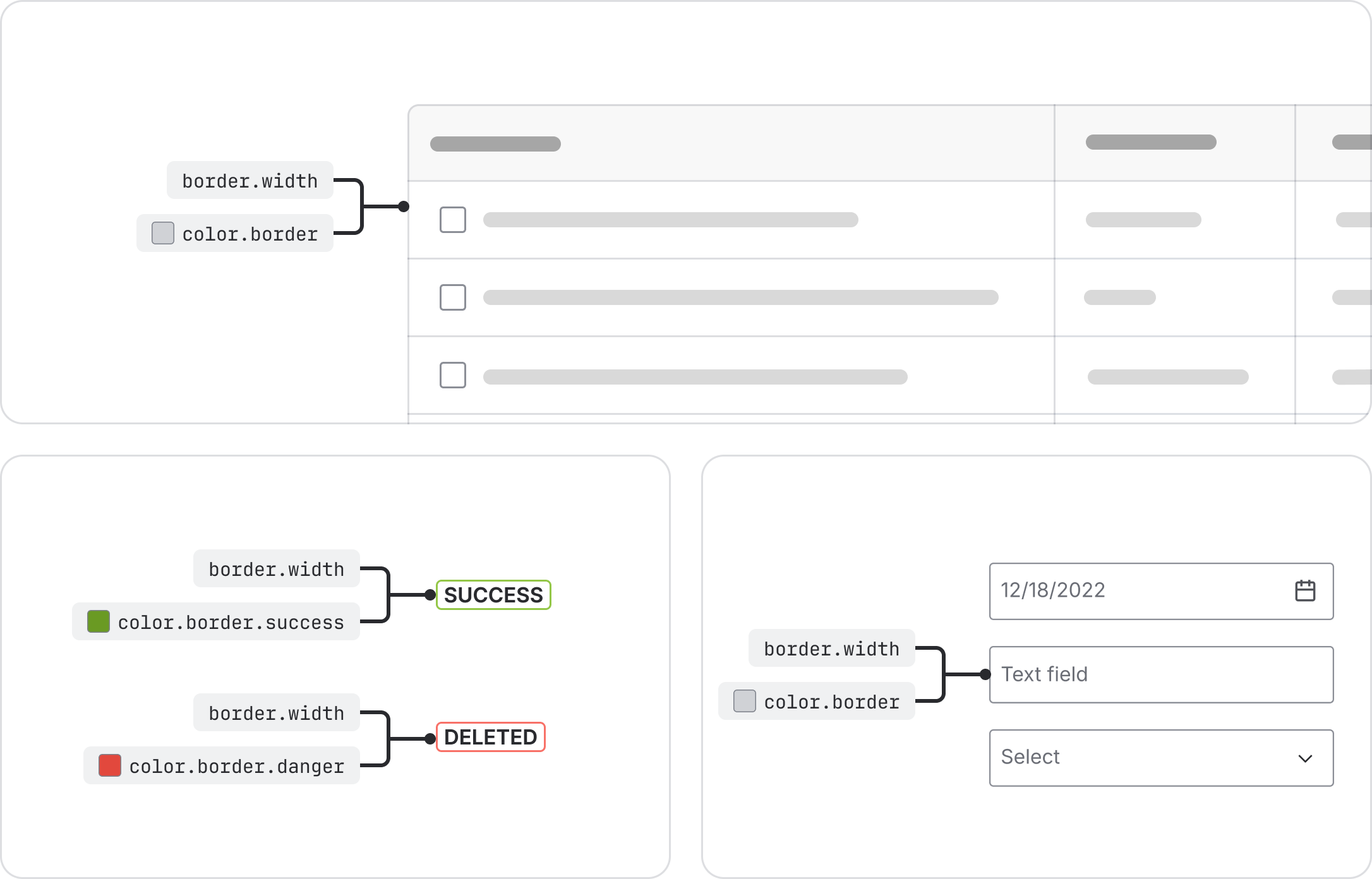Click the green color.border.success swatch
The image size is (1372, 879).
click(x=99, y=621)
